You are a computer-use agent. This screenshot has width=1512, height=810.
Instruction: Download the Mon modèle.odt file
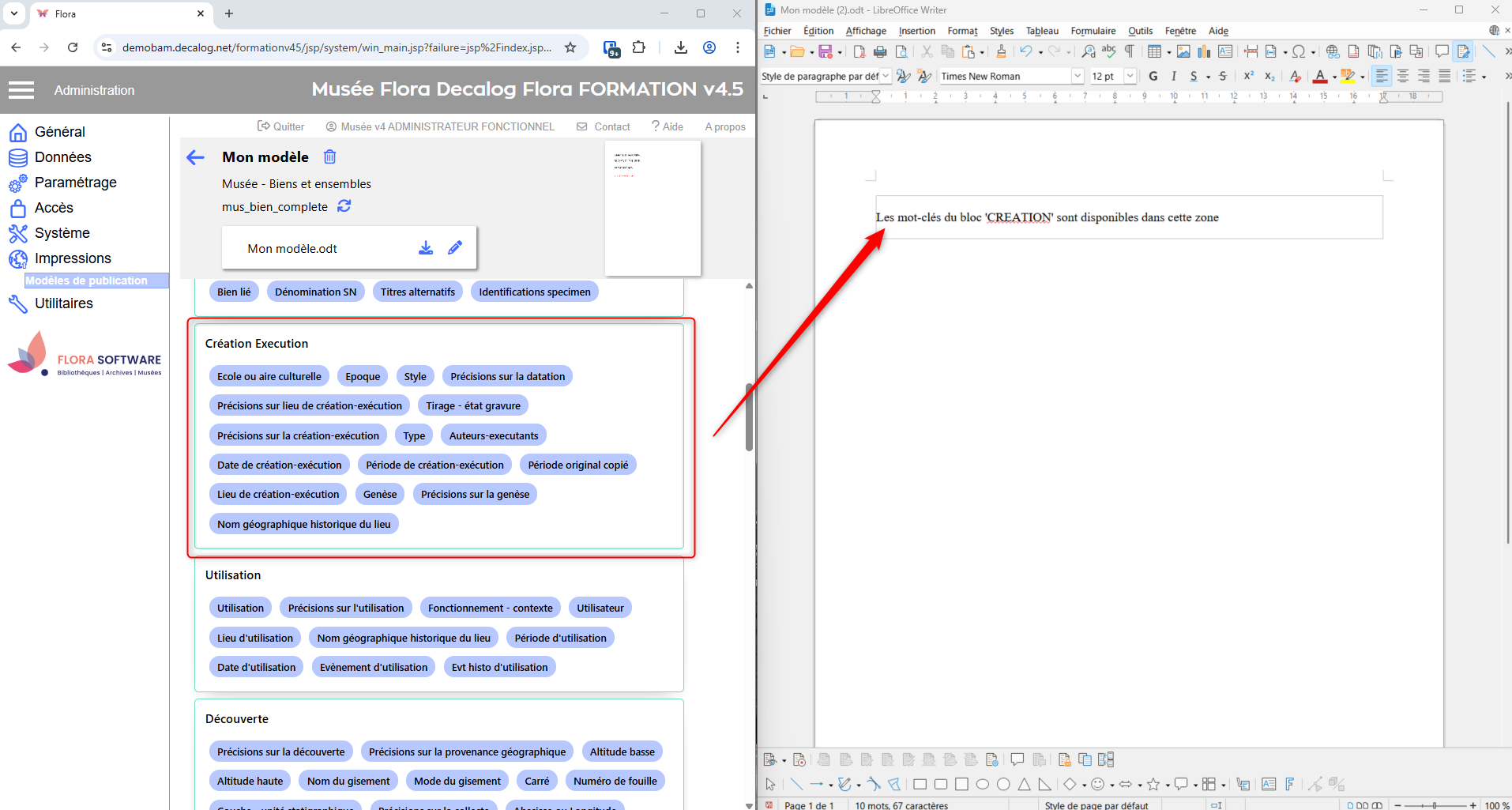(x=426, y=248)
